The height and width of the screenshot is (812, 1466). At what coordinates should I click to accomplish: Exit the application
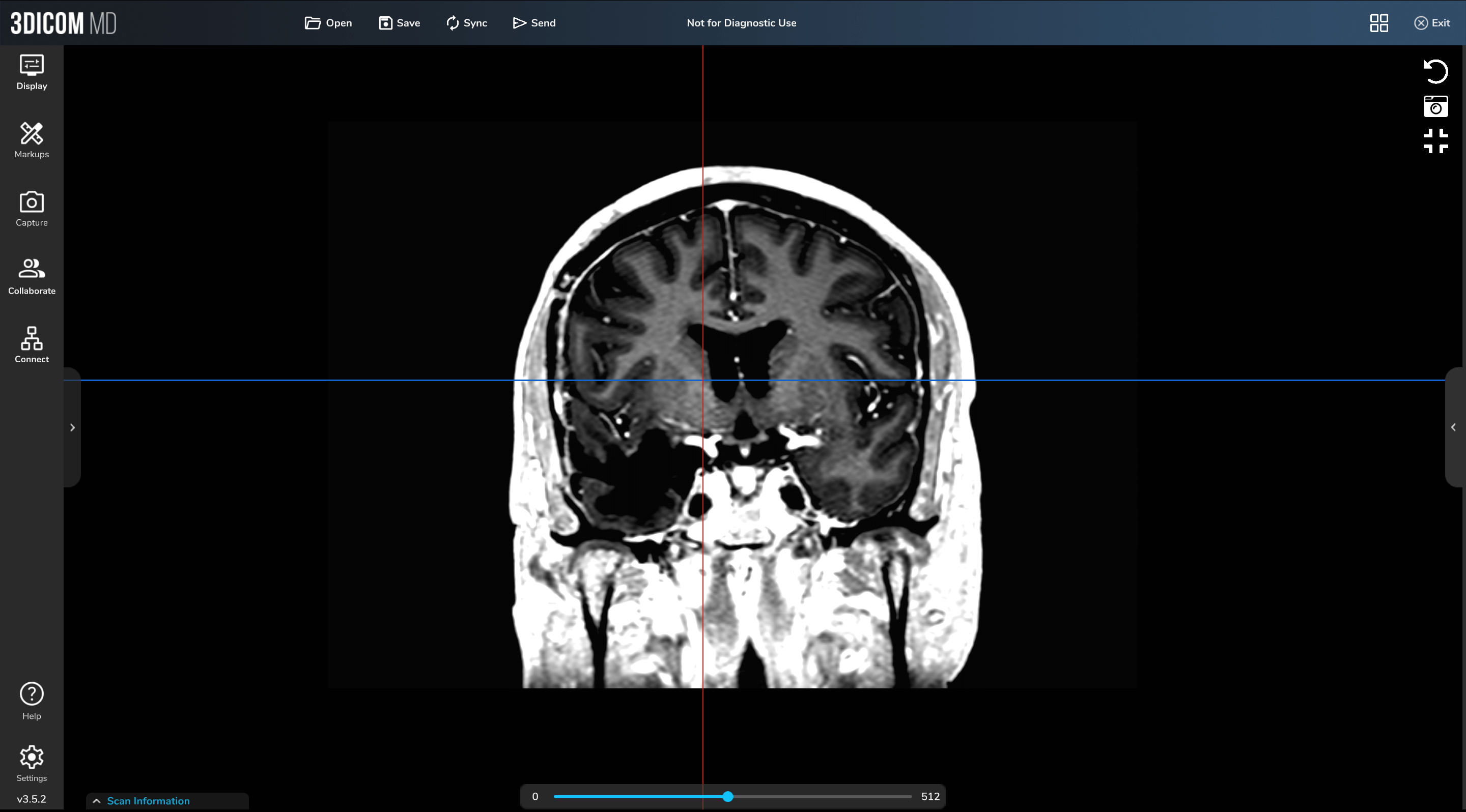(1432, 23)
